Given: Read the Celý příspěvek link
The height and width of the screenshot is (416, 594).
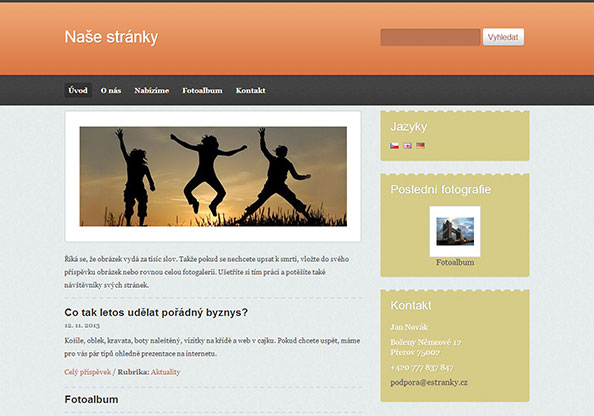Looking at the screenshot, I should coord(88,372).
